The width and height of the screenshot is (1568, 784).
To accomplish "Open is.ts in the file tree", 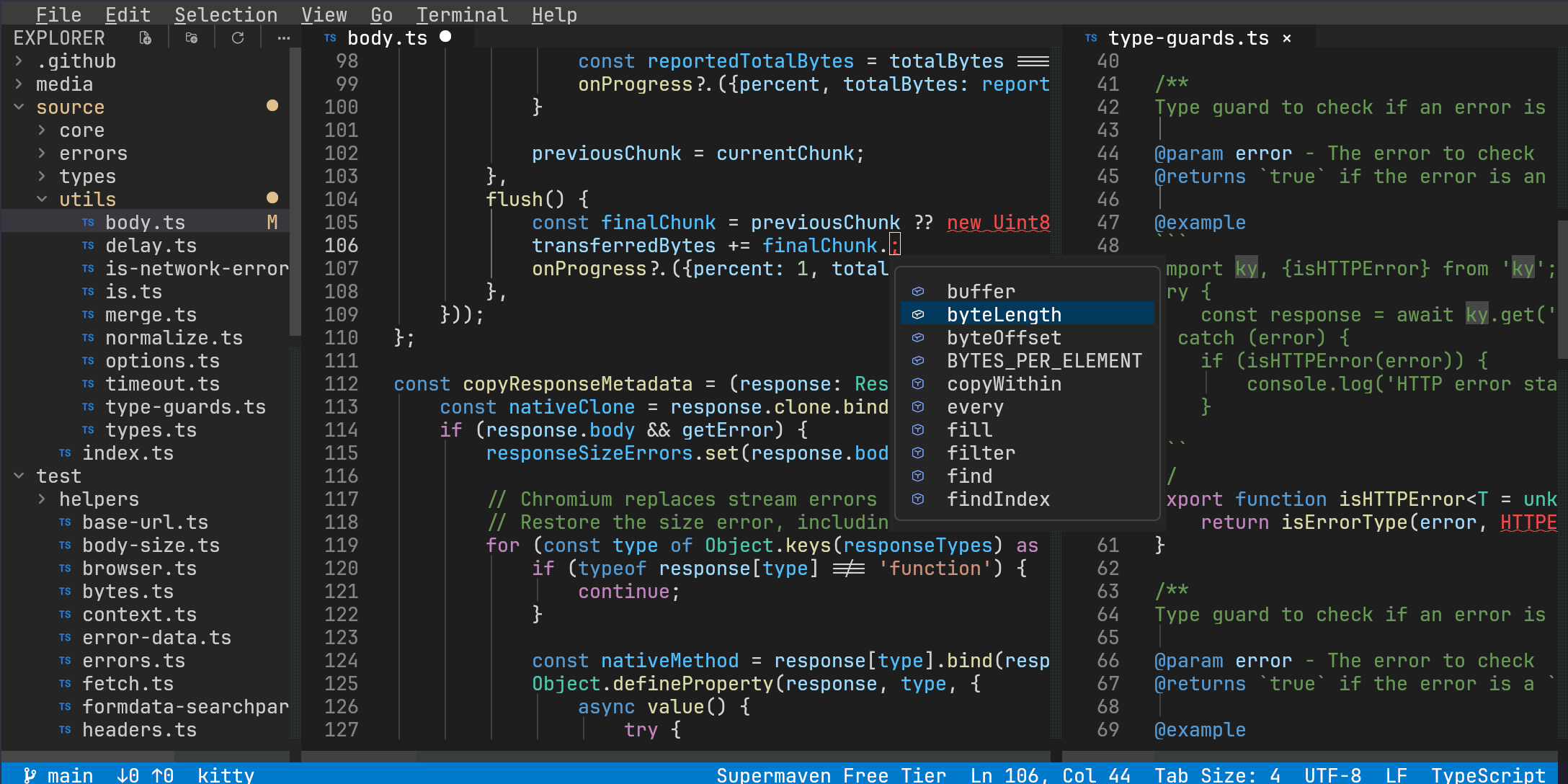I will [x=145, y=292].
